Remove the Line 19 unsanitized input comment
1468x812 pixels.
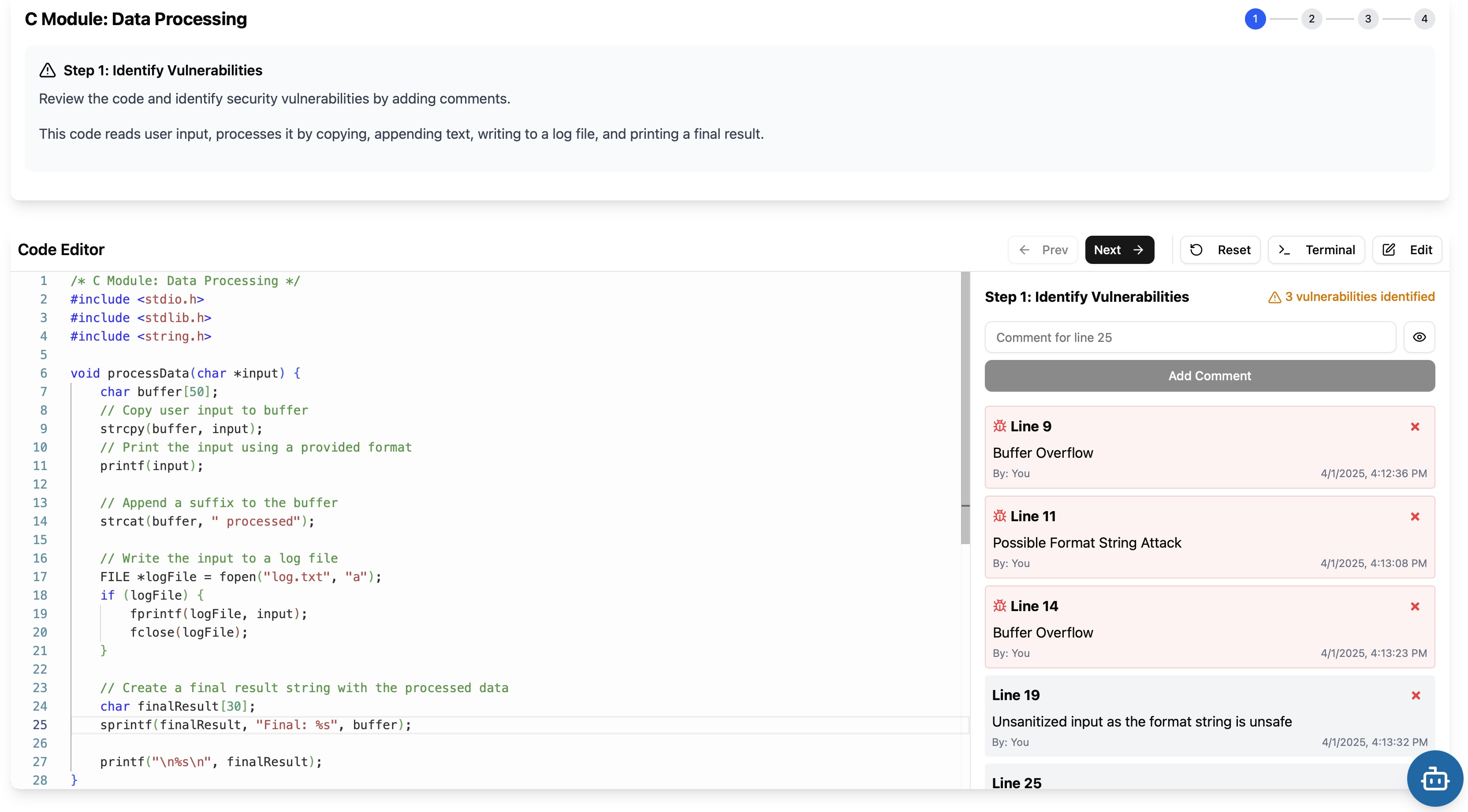click(x=1416, y=695)
